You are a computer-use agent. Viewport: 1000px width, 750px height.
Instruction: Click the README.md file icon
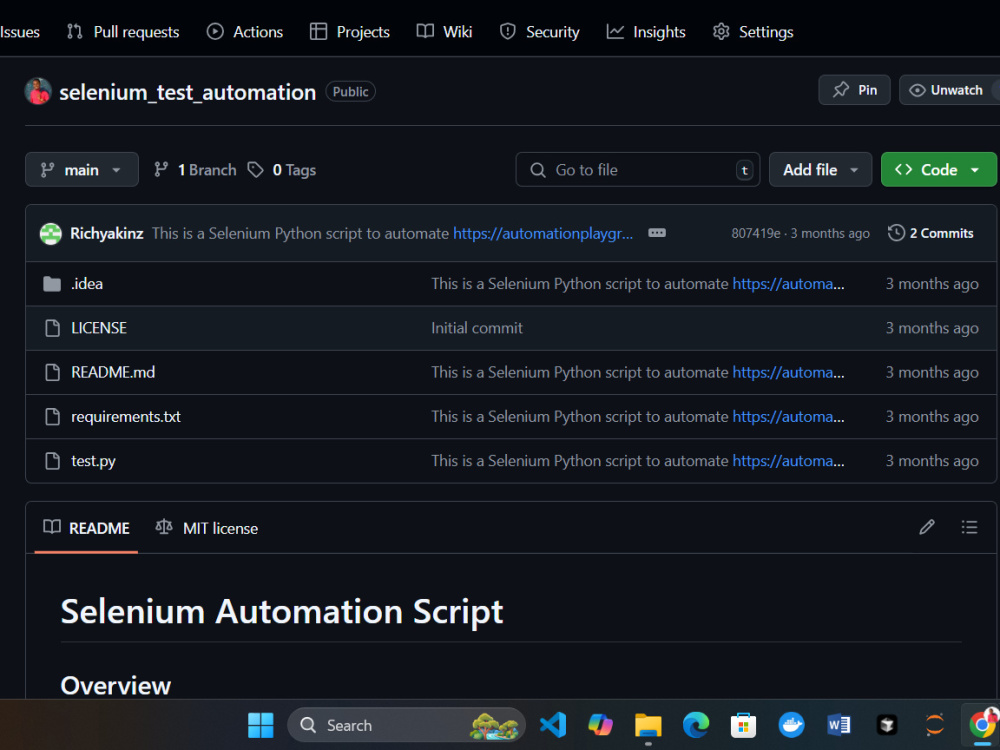[52, 372]
